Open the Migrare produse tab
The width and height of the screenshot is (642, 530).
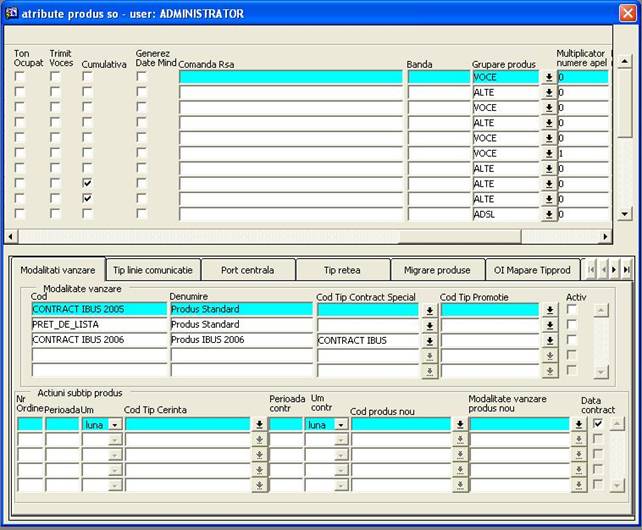(437, 270)
